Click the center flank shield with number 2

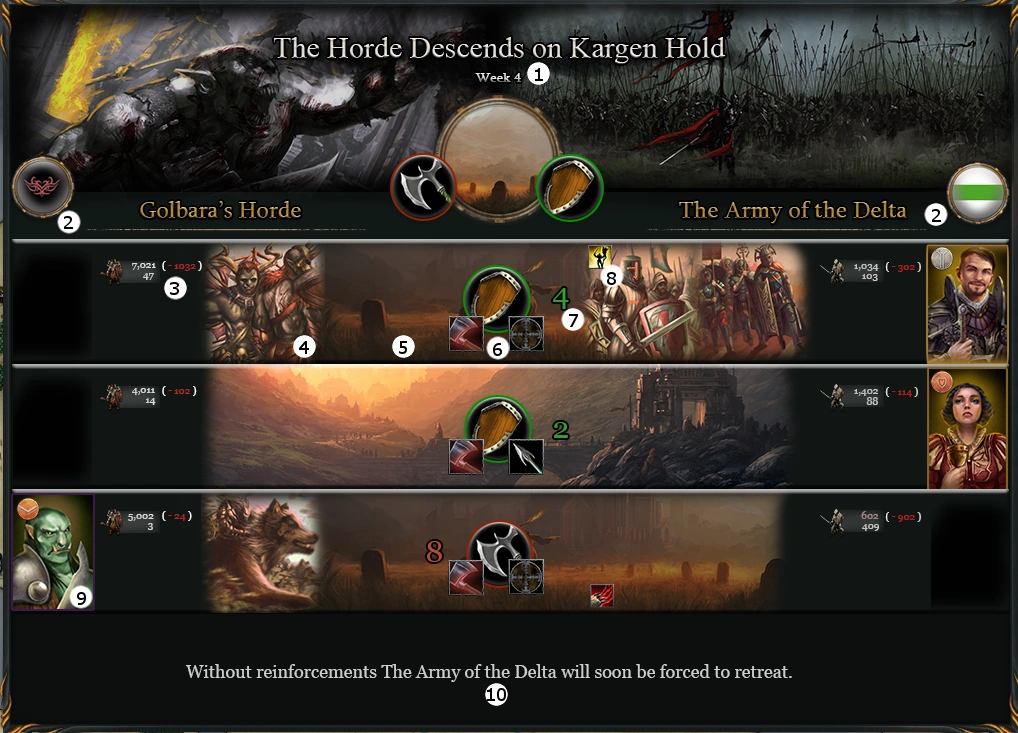pyautogui.click(x=497, y=429)
